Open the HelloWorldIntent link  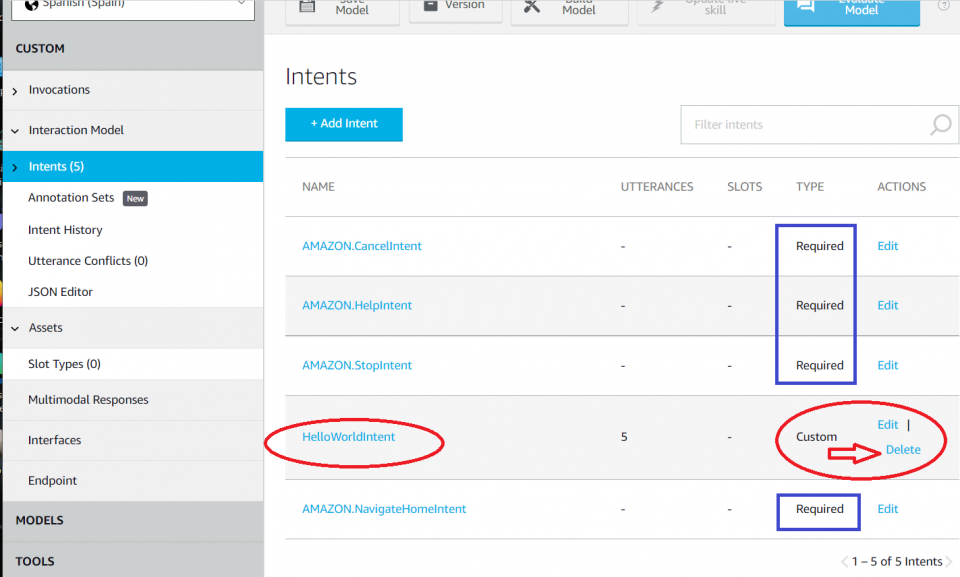click(x=349, y=437)
